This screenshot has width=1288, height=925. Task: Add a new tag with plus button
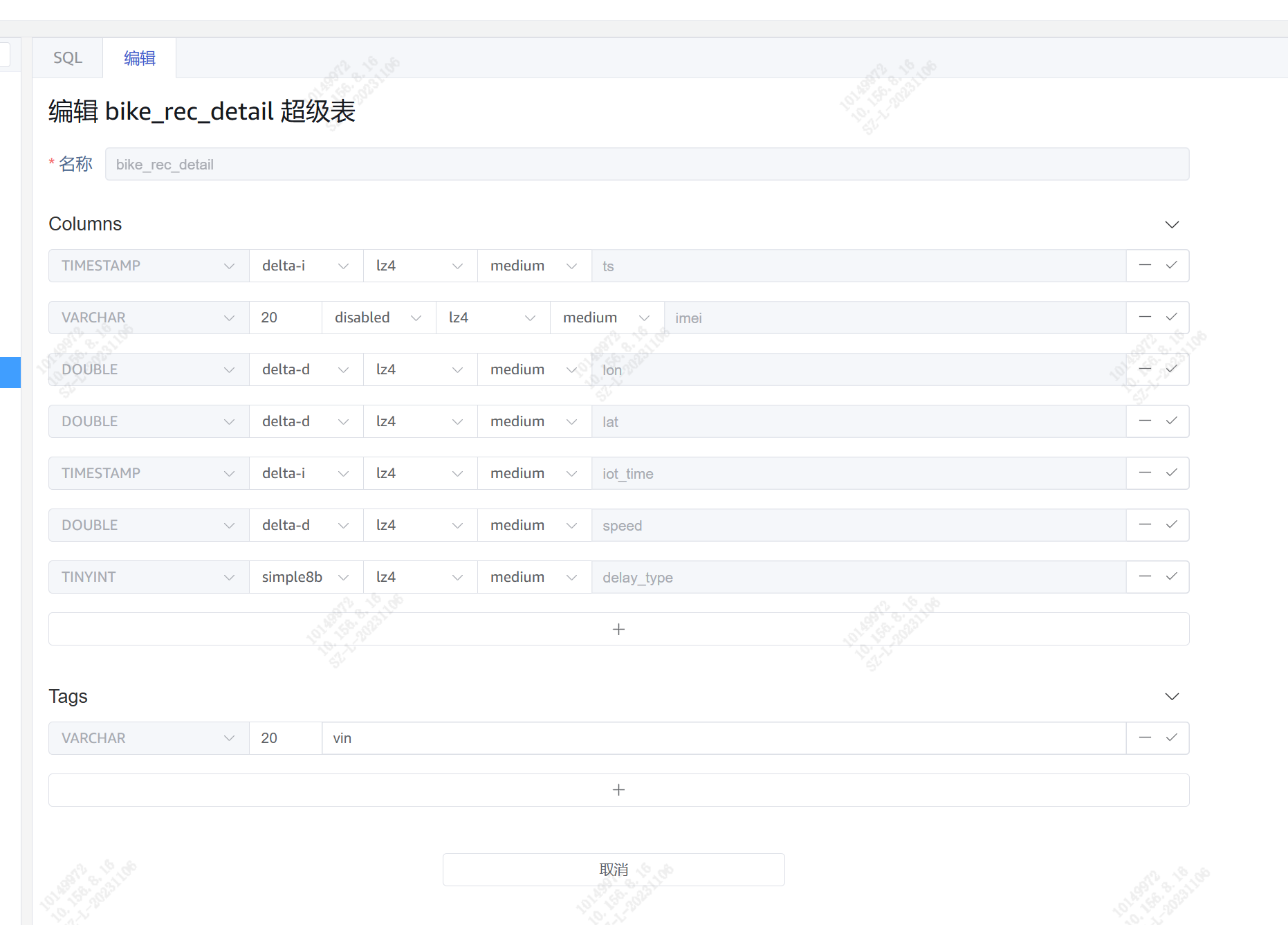click(x=618, y=790)
